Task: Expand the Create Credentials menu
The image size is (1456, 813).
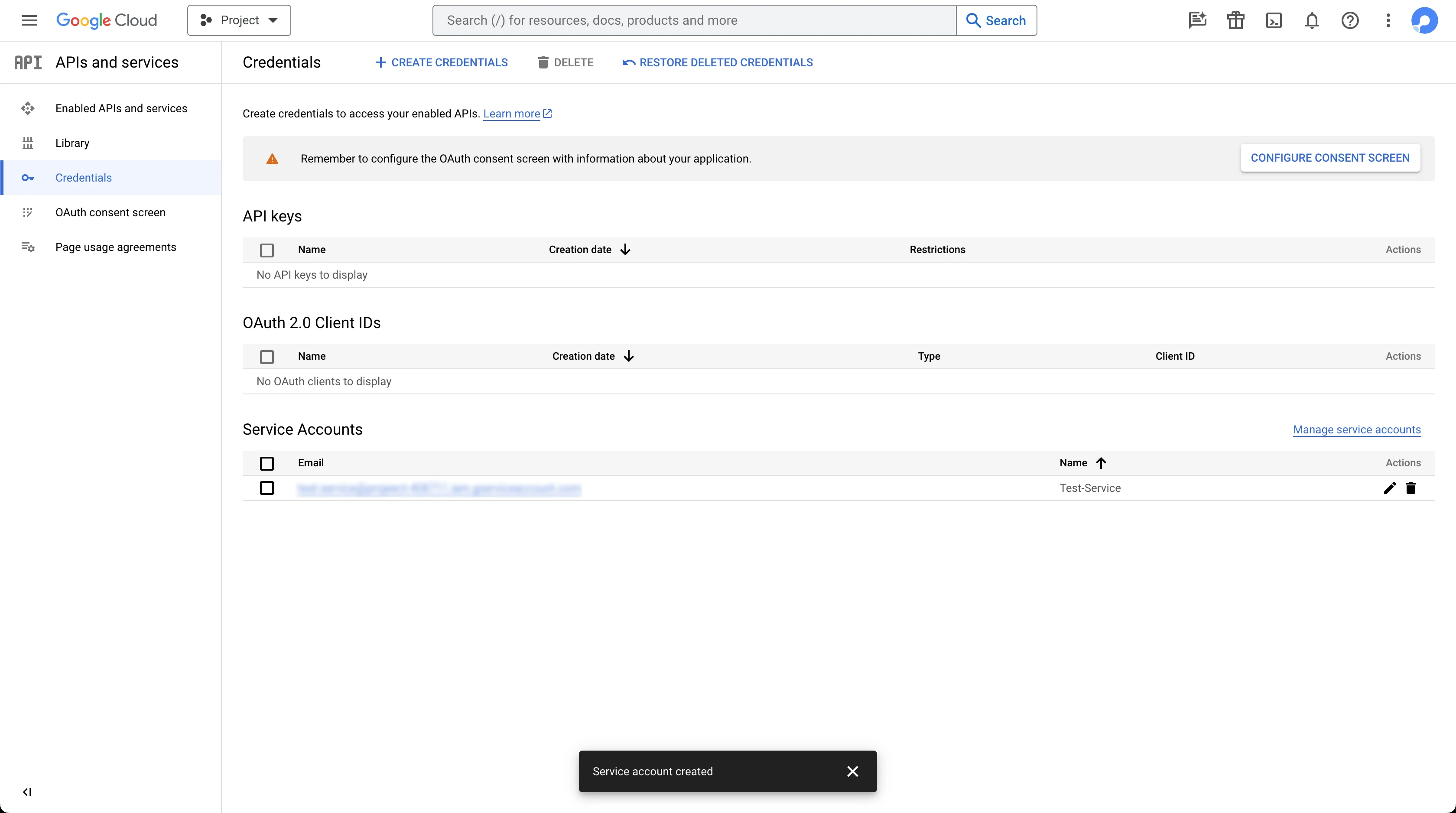Action: 442,62
